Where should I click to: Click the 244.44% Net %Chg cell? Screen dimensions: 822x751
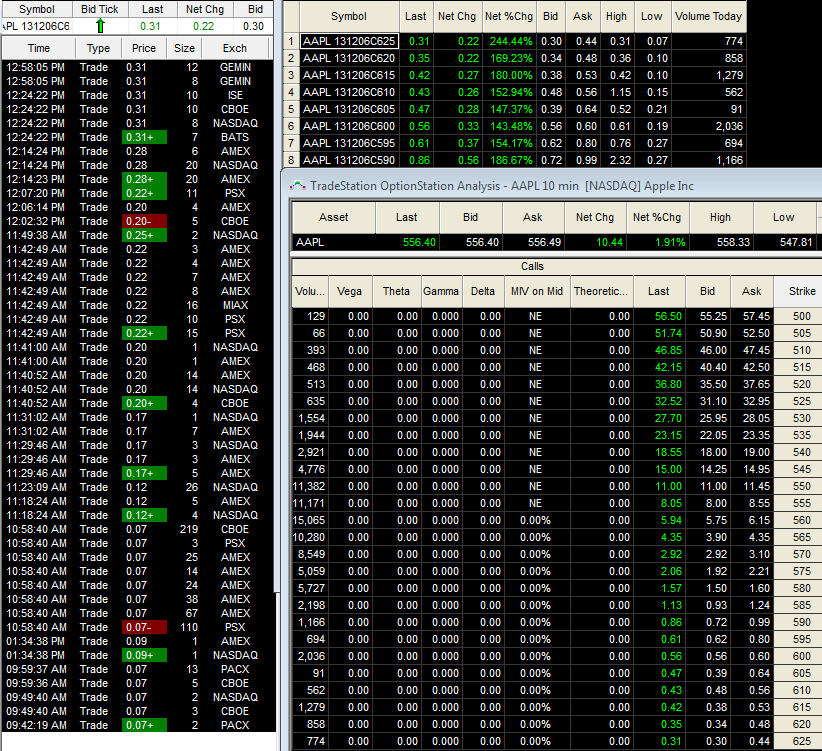[x=509, y=41]
